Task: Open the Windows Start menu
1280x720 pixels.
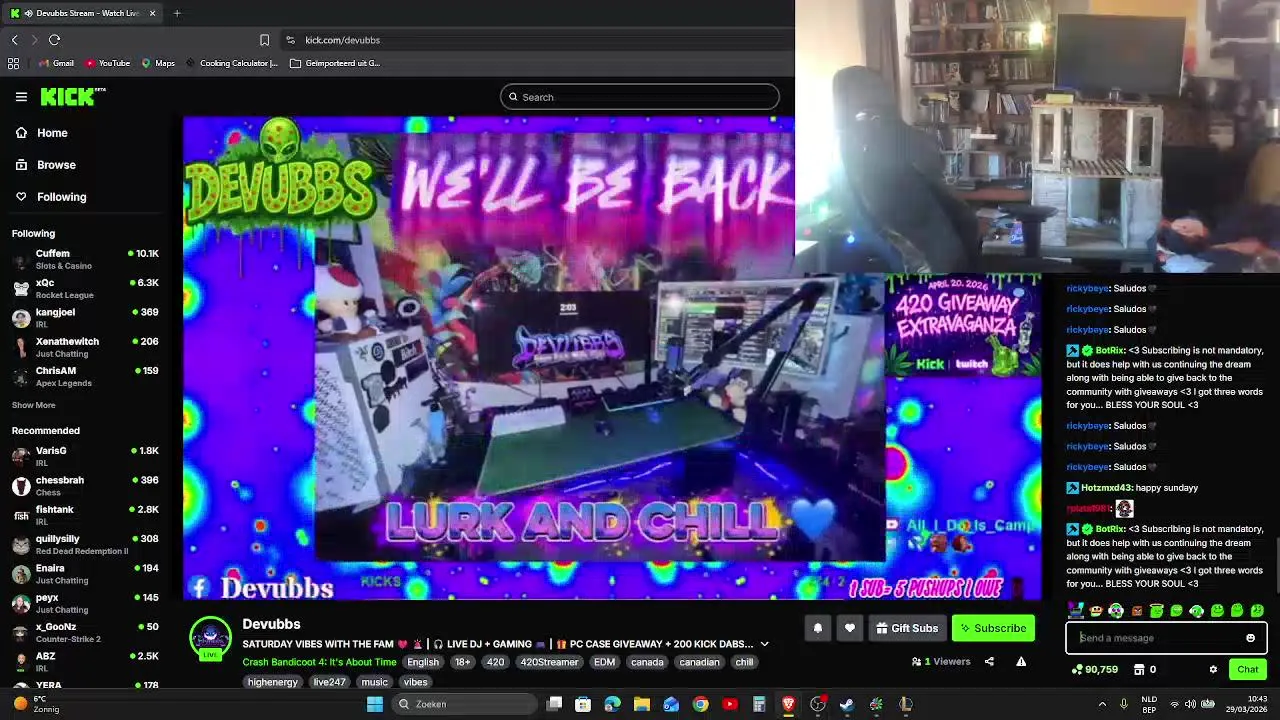Action: pos(375,704)
